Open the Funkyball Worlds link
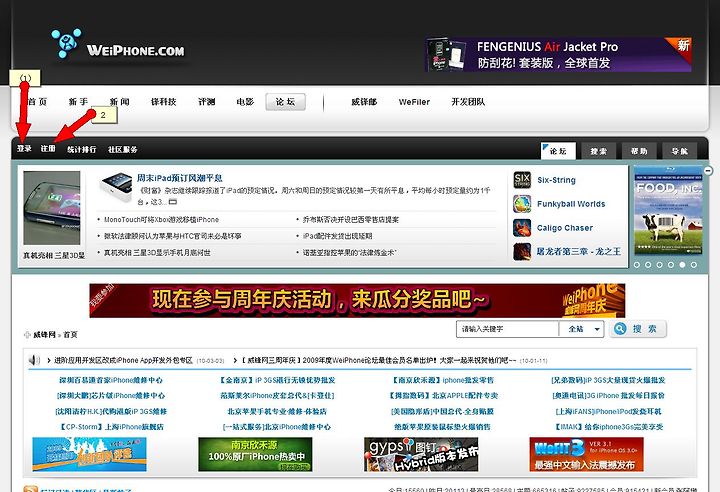This screenshot has width=720, height=492. coord(571,204)
